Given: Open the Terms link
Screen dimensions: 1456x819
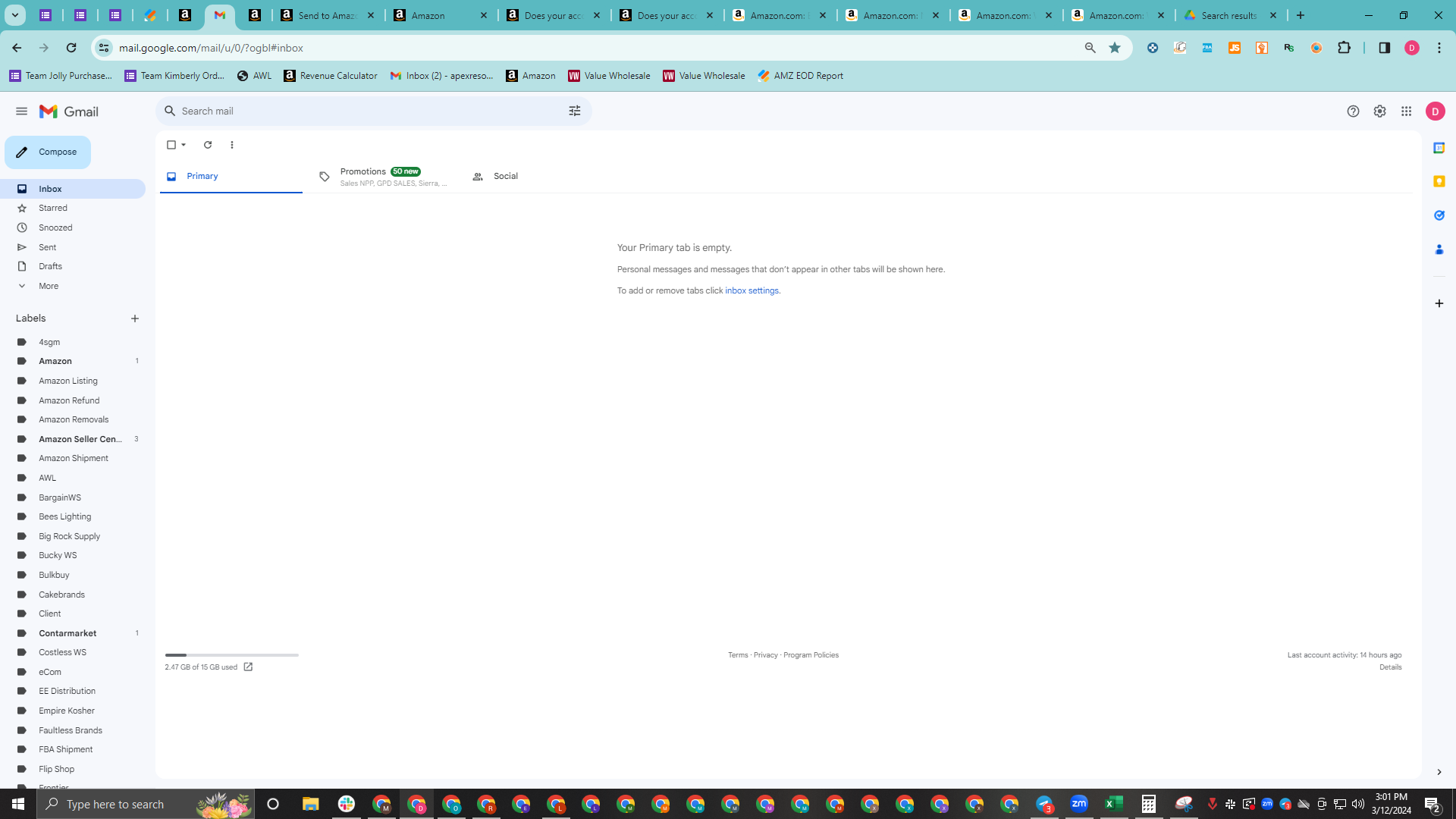Looking at the screenshot, I should coord(737,655).
